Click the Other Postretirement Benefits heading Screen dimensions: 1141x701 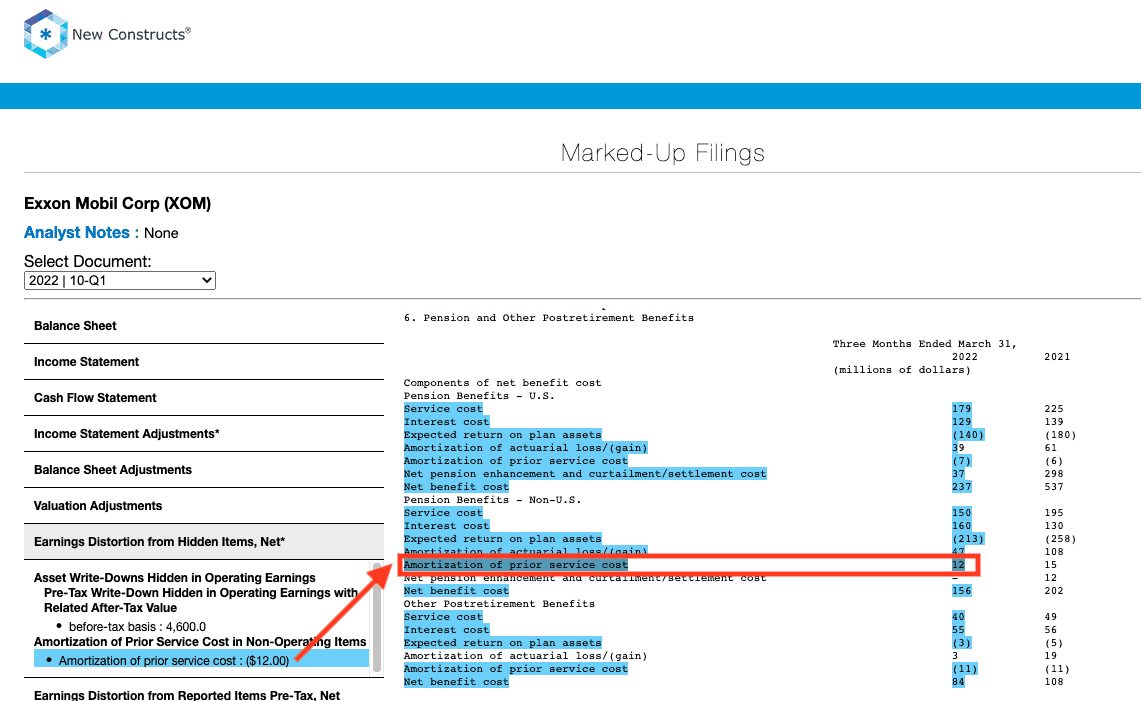tap(499, 604)
